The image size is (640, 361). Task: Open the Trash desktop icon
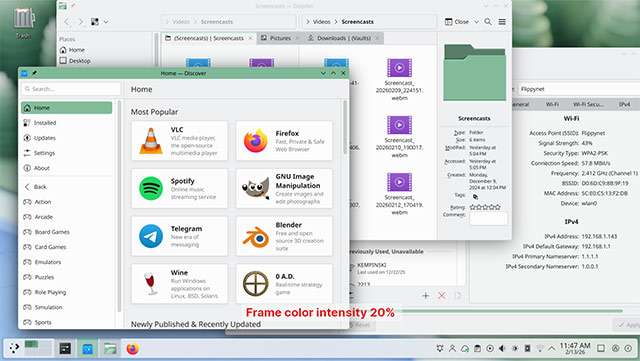[24, 23]
